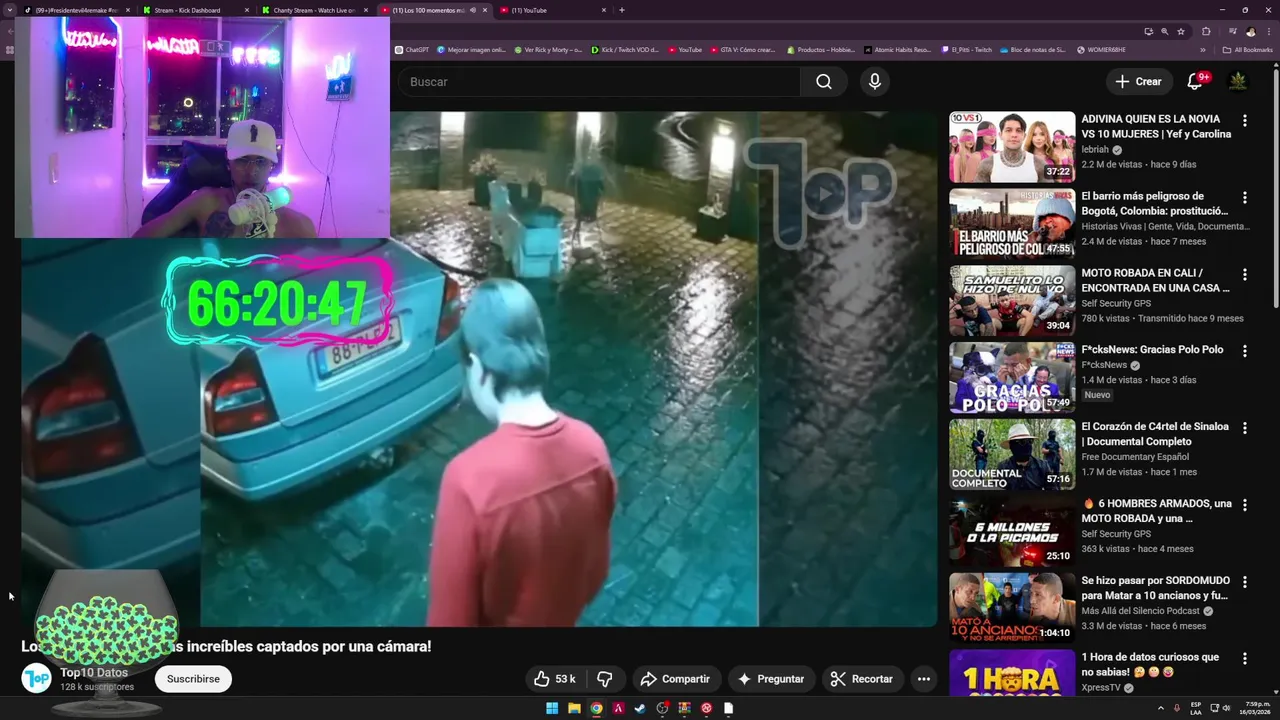Open File Explorer from taskbar
1280x720 pixels.
(574, 708)
